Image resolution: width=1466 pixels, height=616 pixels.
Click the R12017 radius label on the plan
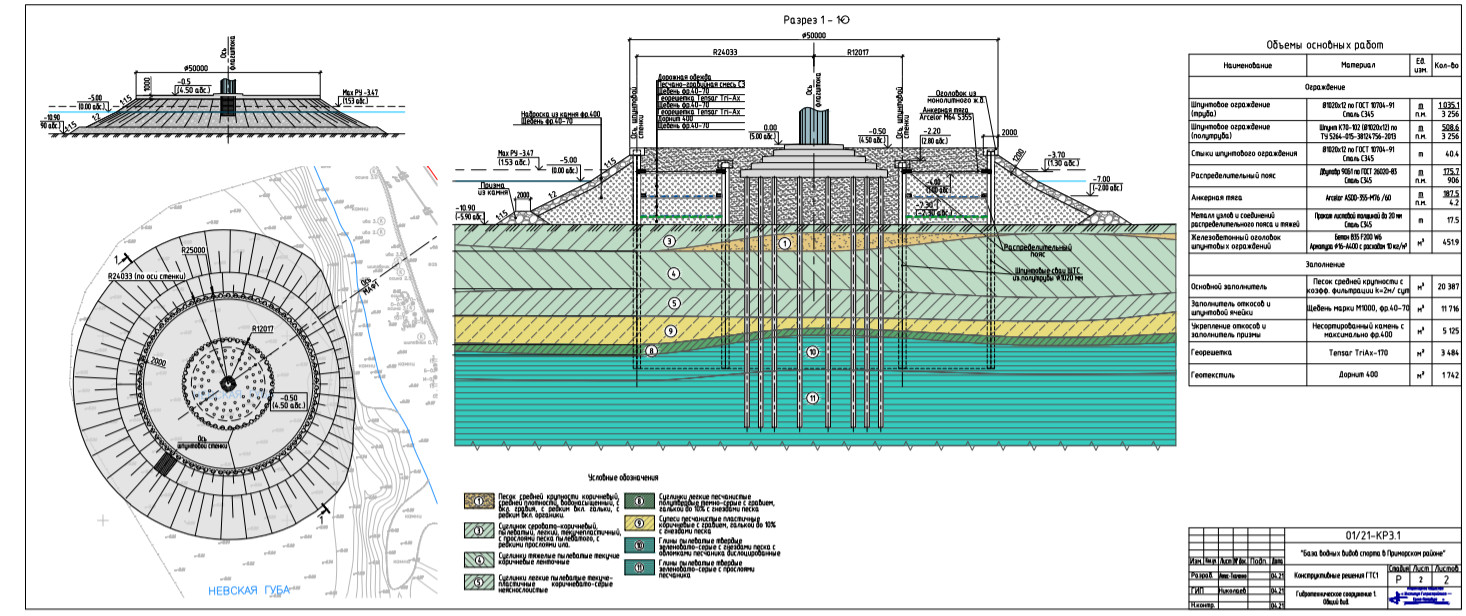[263, 328]
